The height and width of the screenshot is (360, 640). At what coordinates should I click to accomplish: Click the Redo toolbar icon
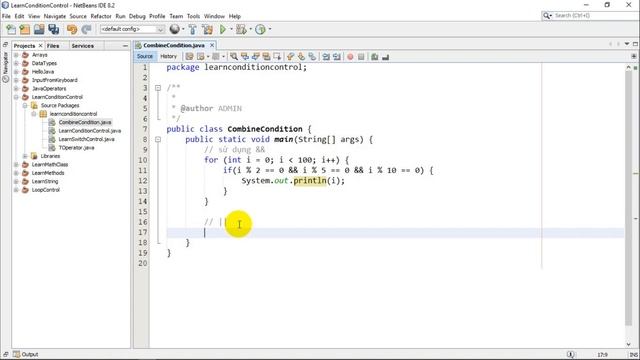tap(86, 29)
